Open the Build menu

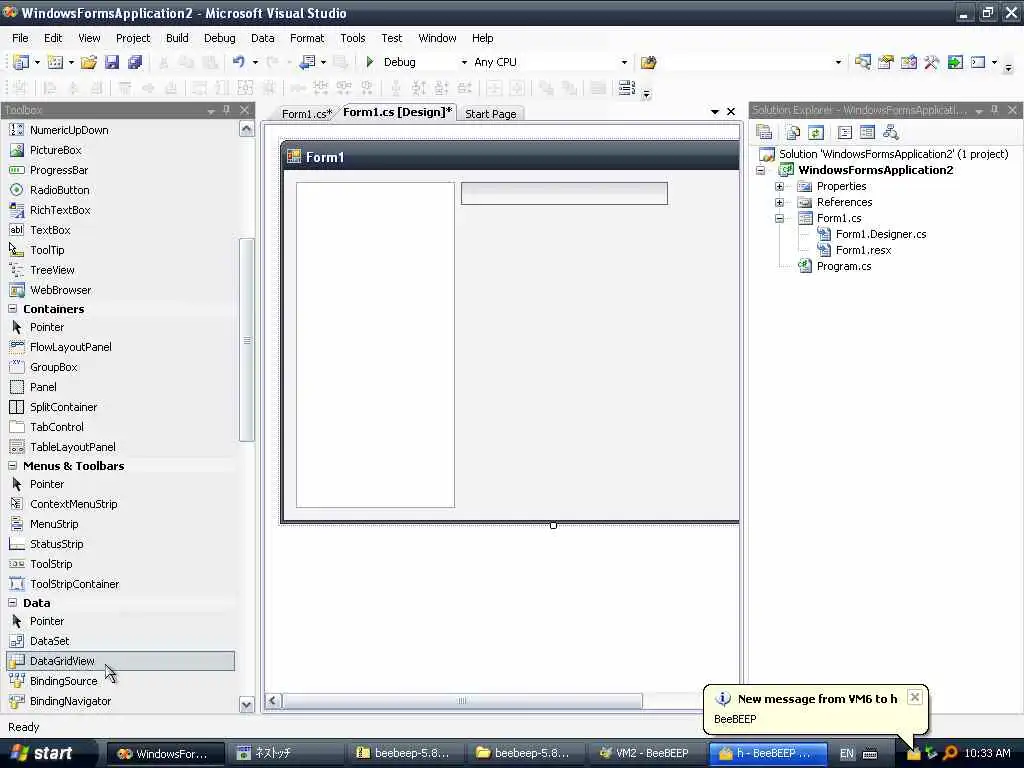tap(177, 38)
